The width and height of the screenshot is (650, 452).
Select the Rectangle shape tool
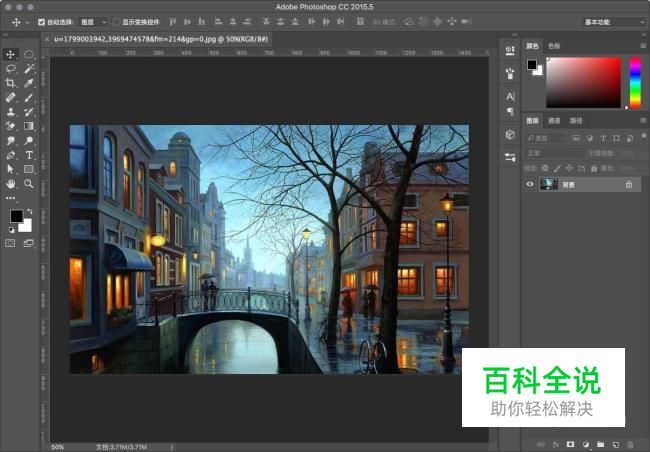[x=29, y=169]
